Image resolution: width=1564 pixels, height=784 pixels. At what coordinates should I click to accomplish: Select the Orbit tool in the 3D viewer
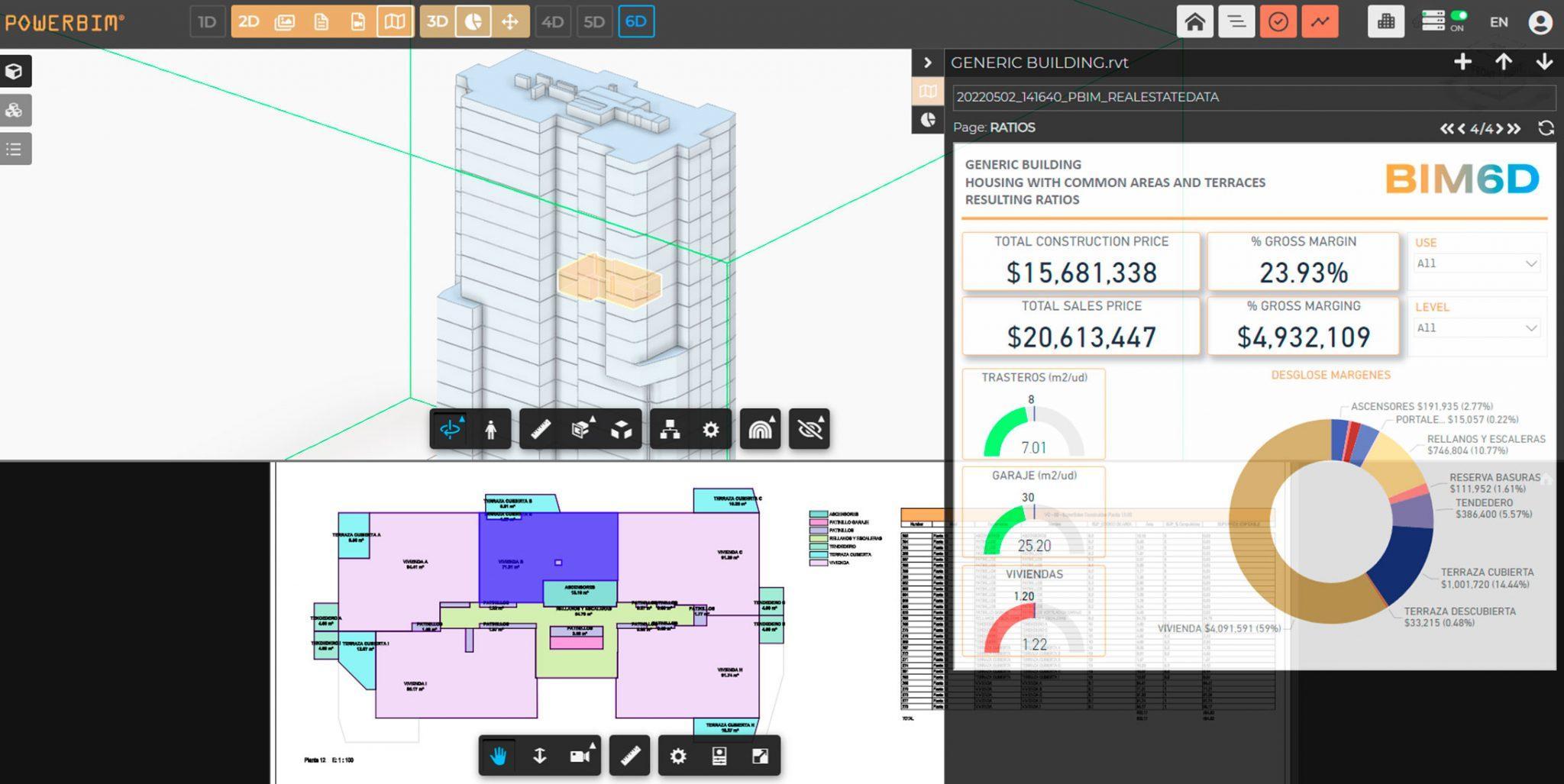click(x=452, y=429)
